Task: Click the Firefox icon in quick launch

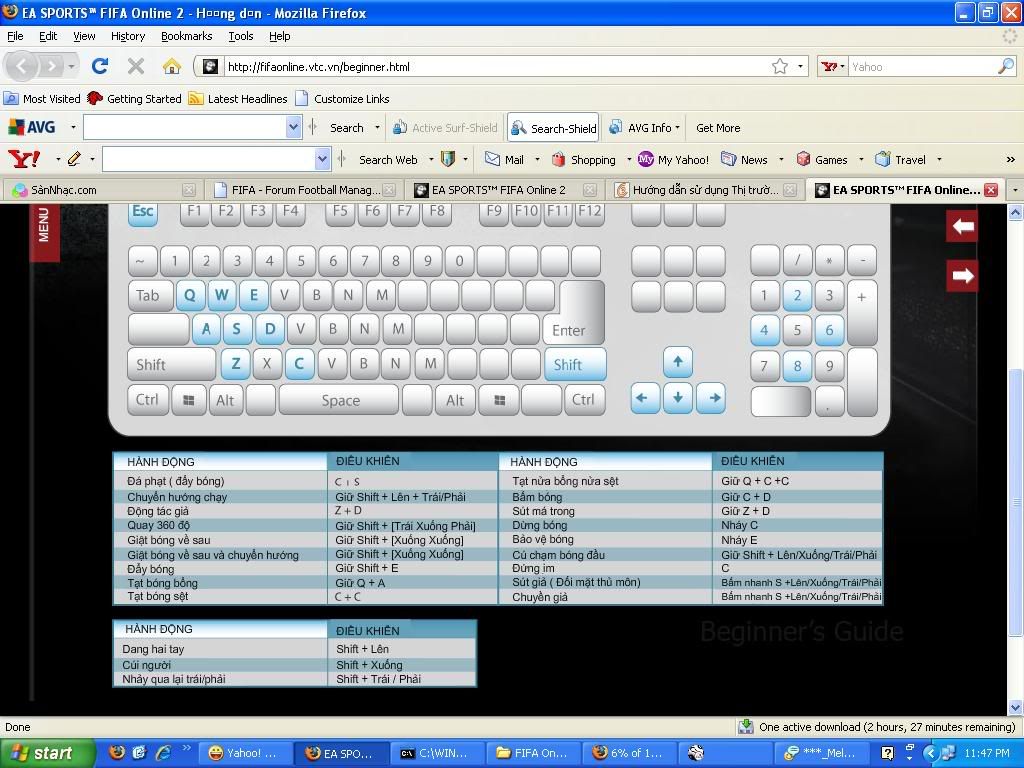Action: pos(117,752)
